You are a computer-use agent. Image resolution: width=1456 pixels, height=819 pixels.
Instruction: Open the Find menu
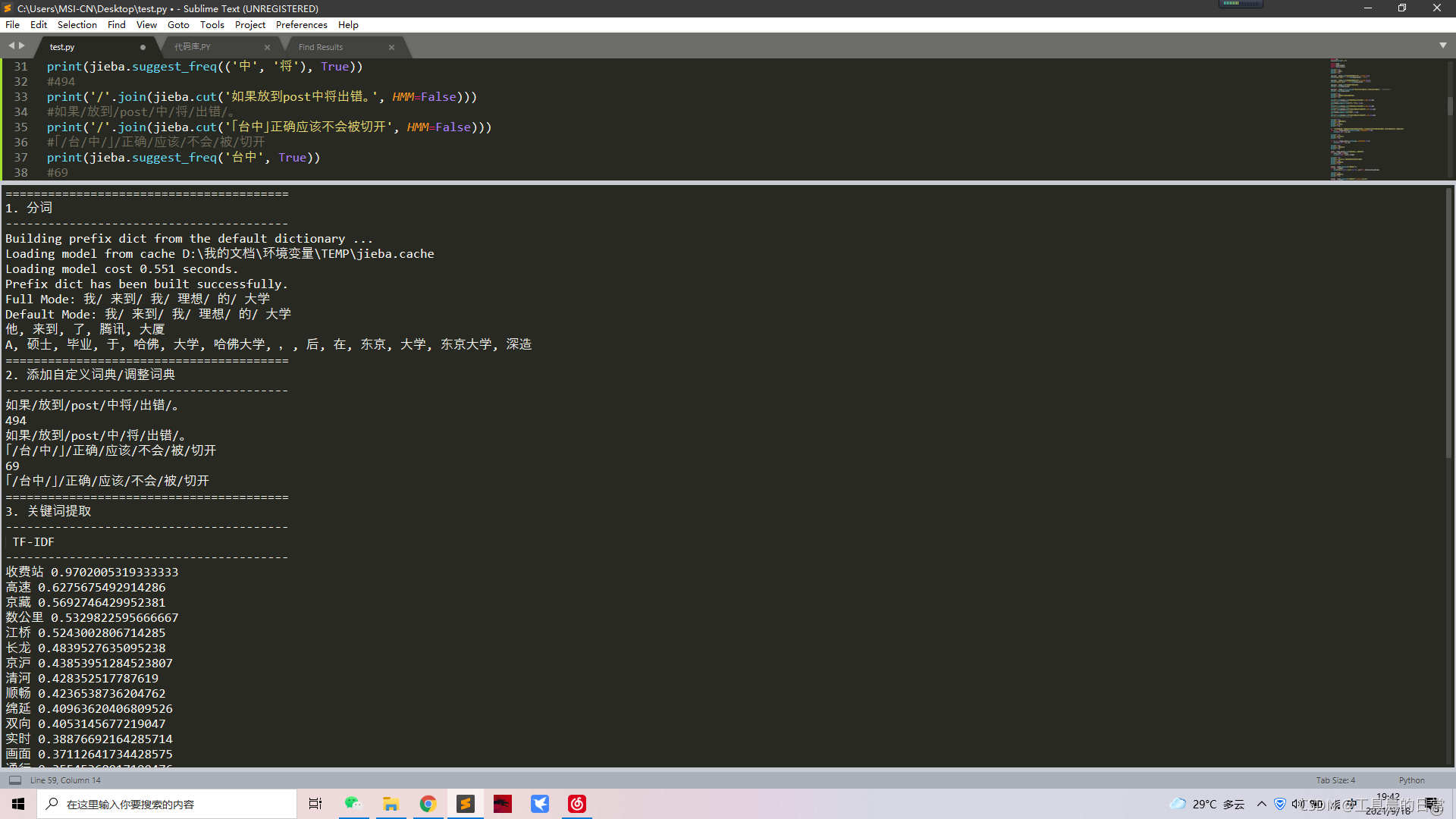pos(117,24)
